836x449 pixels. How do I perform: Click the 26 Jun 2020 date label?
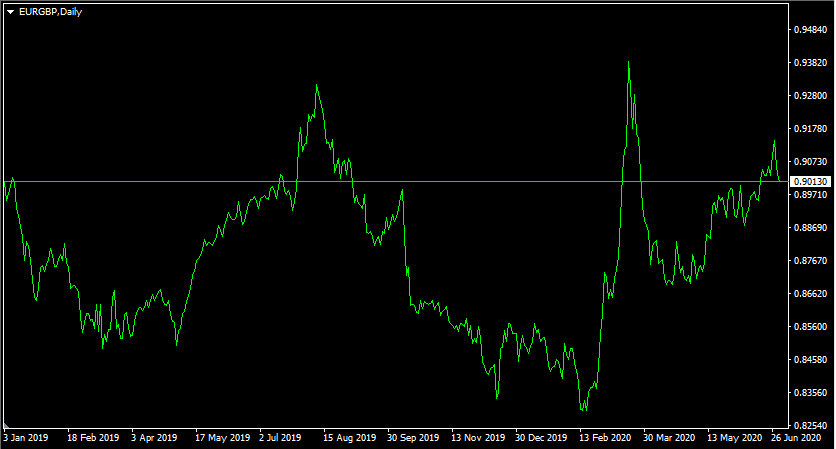click(x=796, y=438)
